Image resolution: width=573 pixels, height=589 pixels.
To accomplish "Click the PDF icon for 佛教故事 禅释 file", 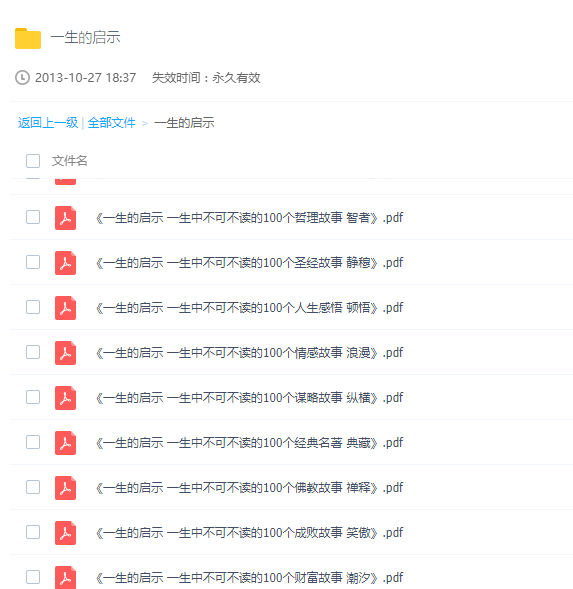I will point(65,488).
